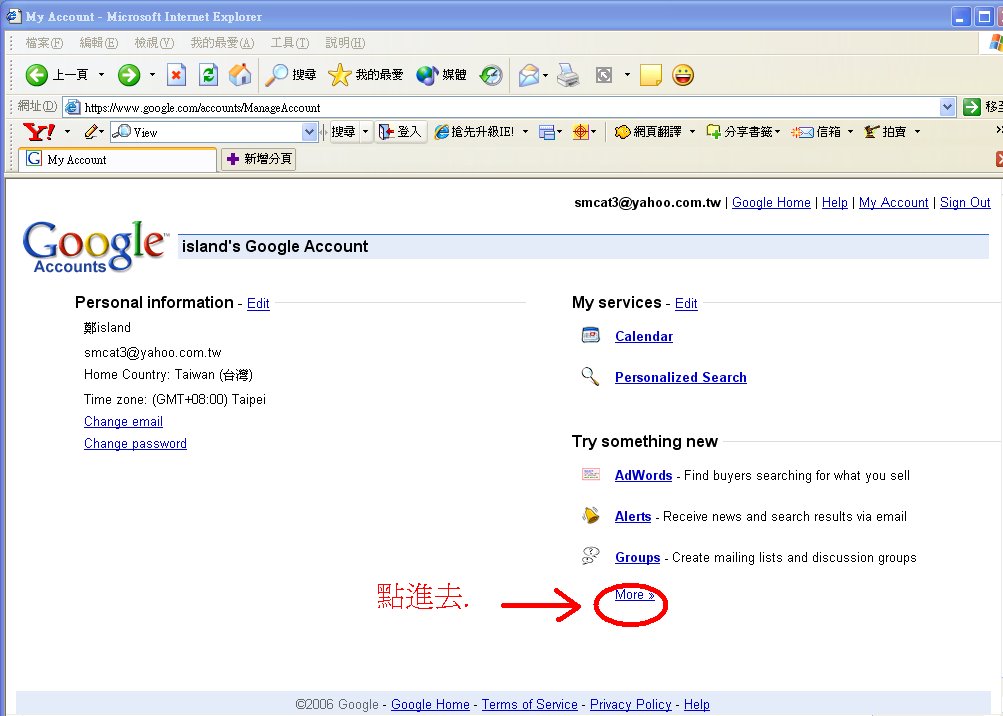1003x716 pixels.
Task: Select the My Account browser tab
Action: tap(118, 160)
